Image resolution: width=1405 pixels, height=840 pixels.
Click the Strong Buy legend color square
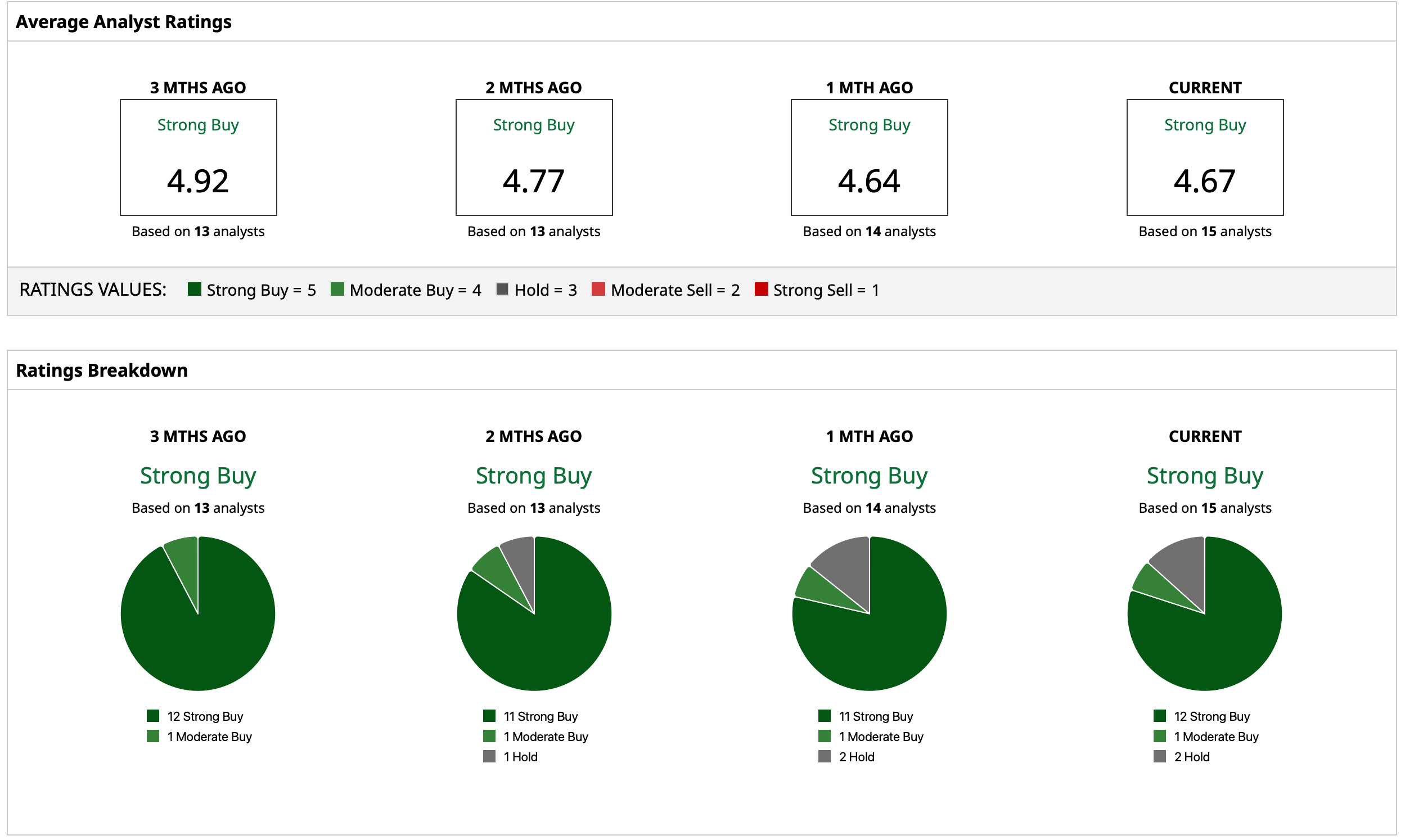click(195, 289)
